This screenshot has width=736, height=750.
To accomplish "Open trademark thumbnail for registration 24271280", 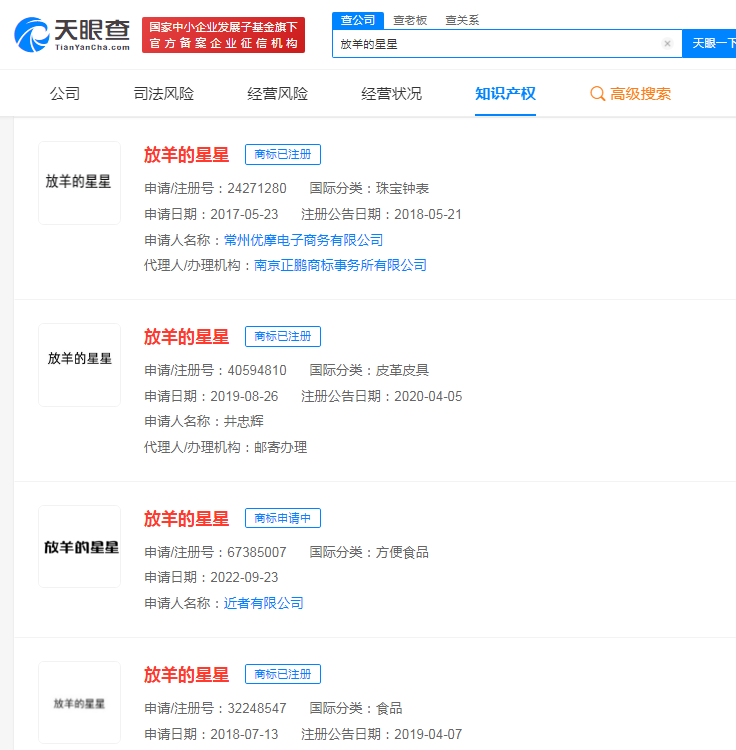I will click(x=79, y=183).
